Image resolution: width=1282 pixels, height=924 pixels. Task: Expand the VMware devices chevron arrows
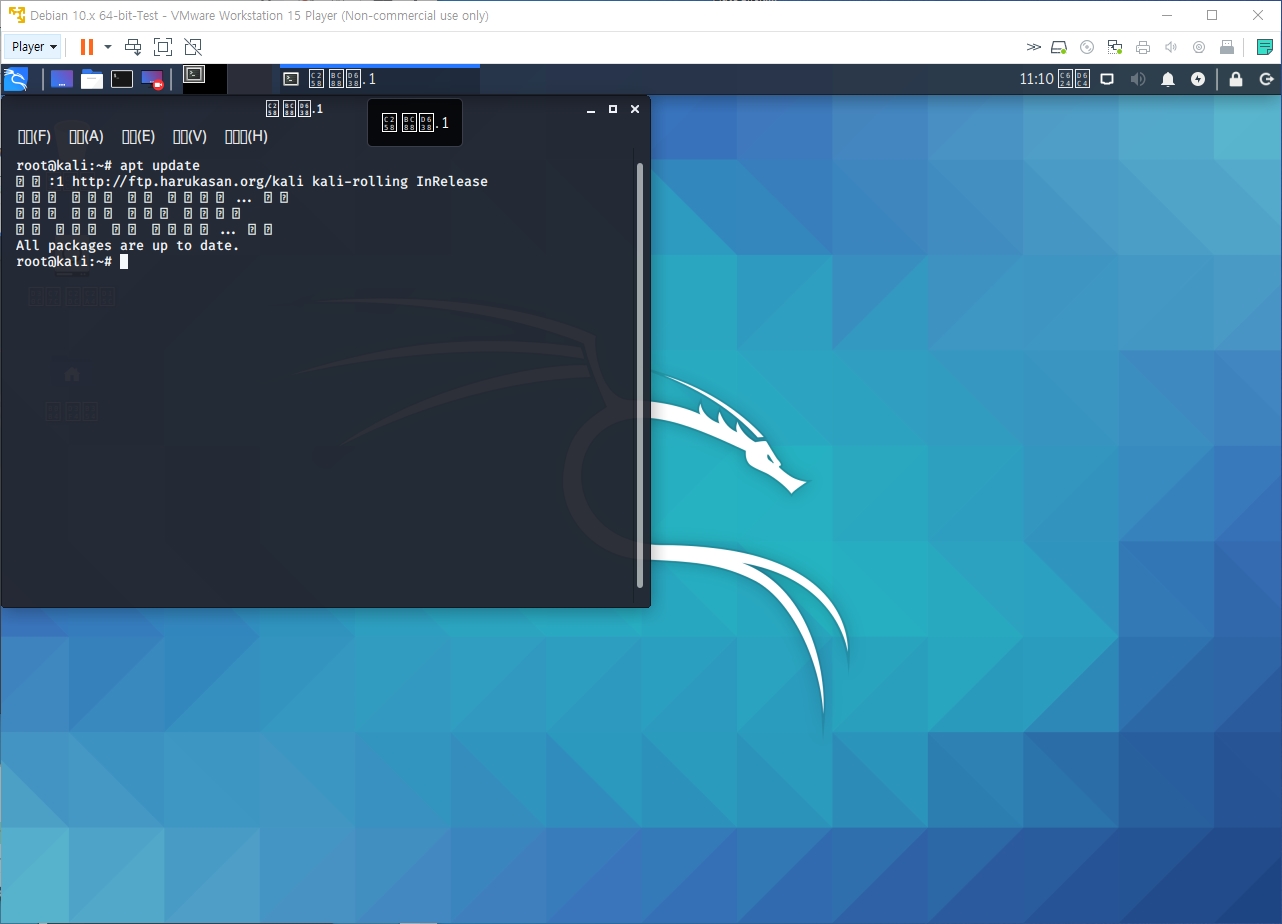tap(1034, 47)
